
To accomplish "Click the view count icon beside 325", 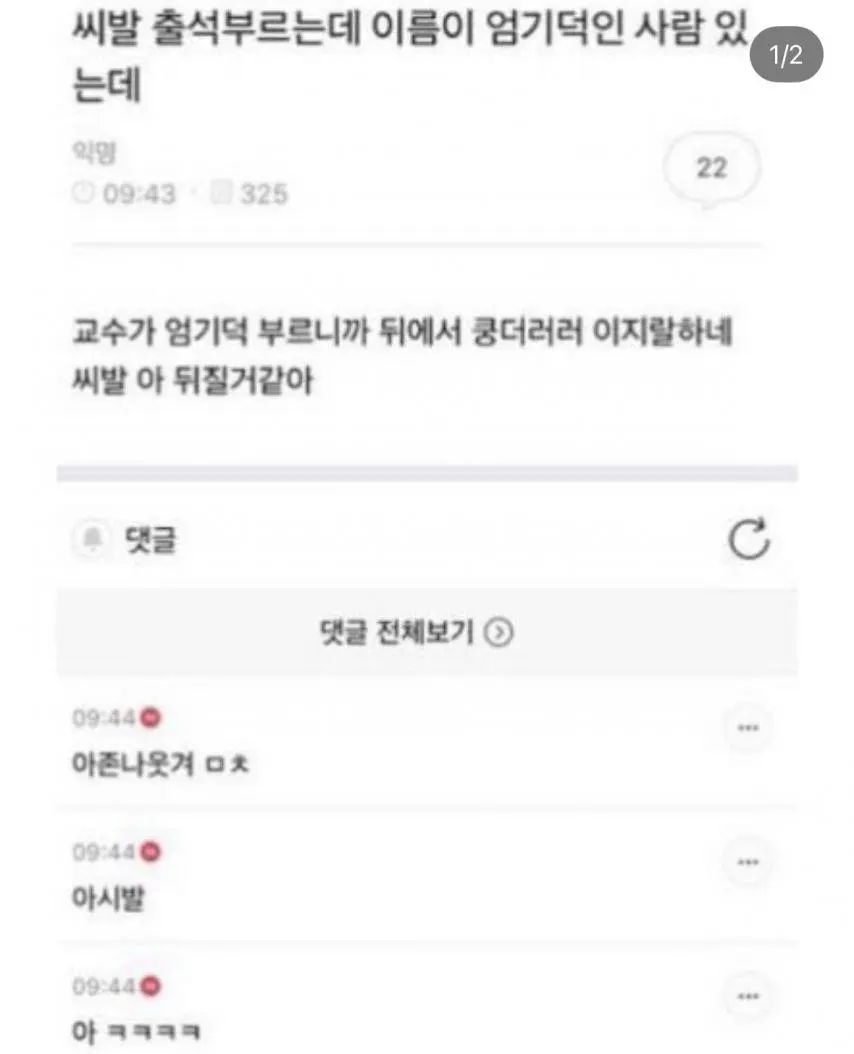I will (x=221, y=193).
